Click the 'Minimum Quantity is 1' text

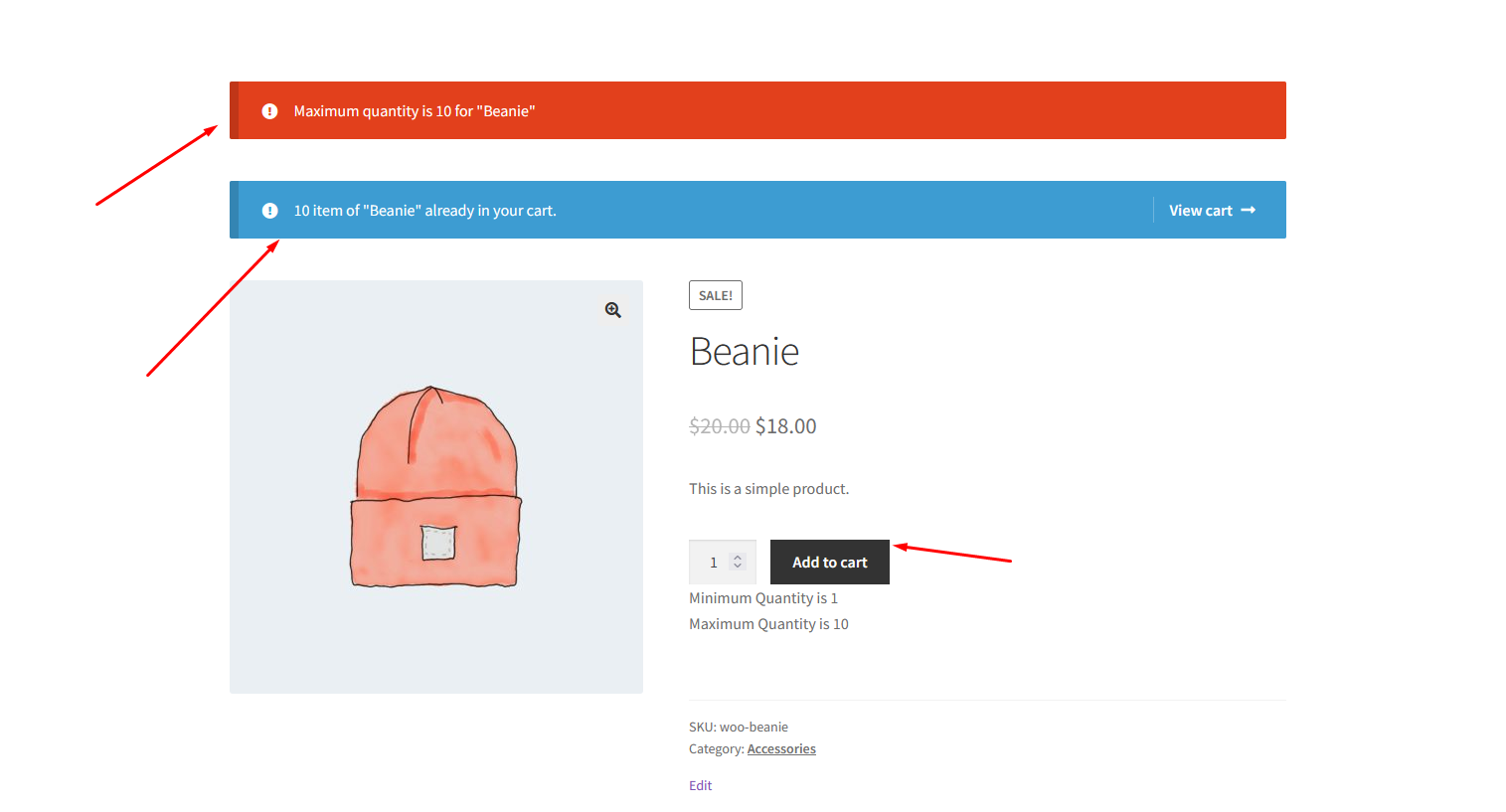click(762, 598)
